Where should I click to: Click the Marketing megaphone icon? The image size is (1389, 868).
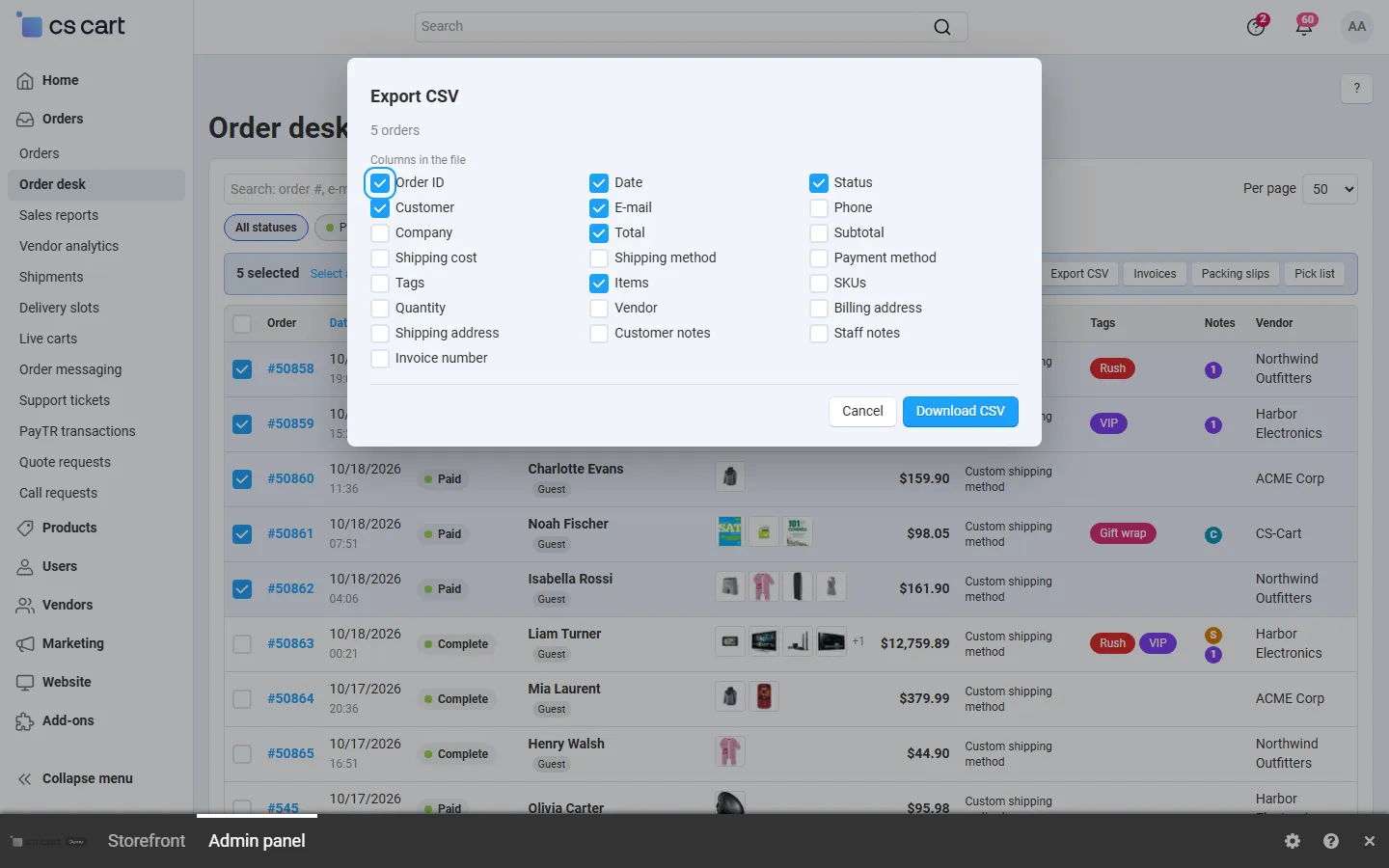pyautogui.click(x=25, y=644)
